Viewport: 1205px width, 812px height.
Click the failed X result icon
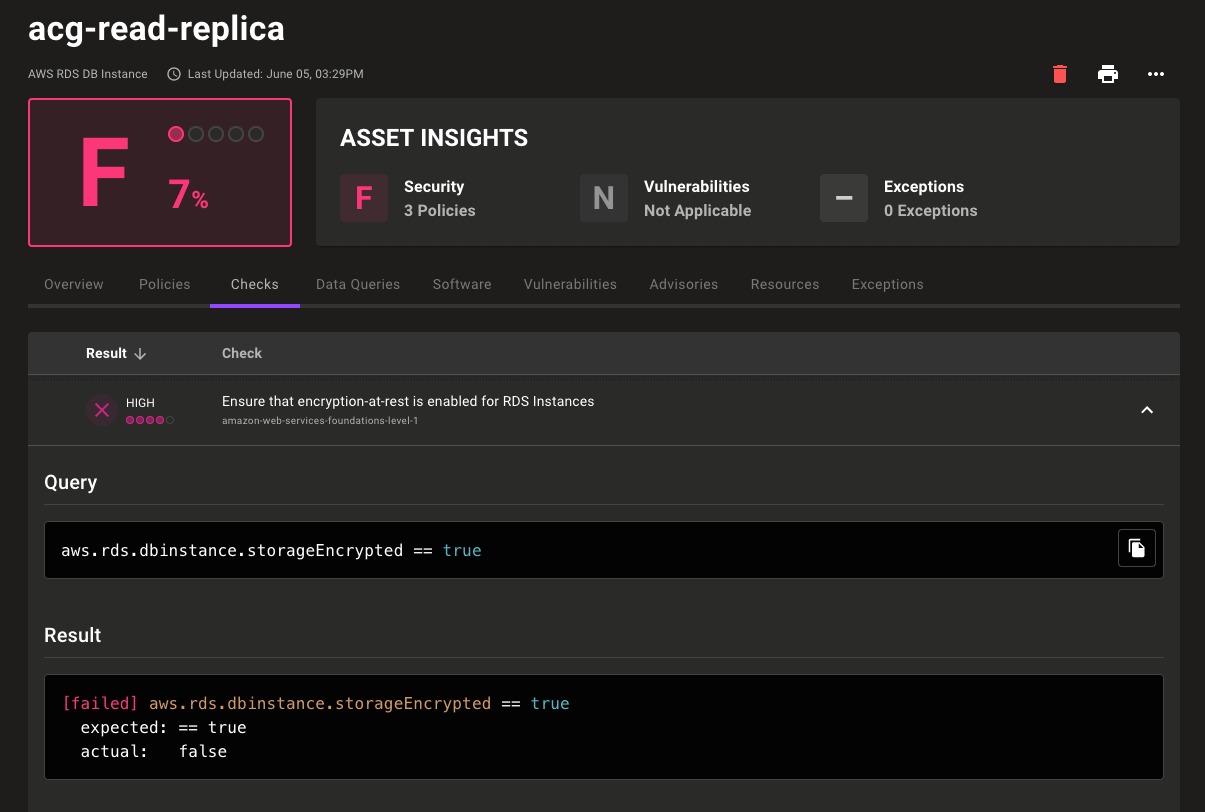(101, 410)
